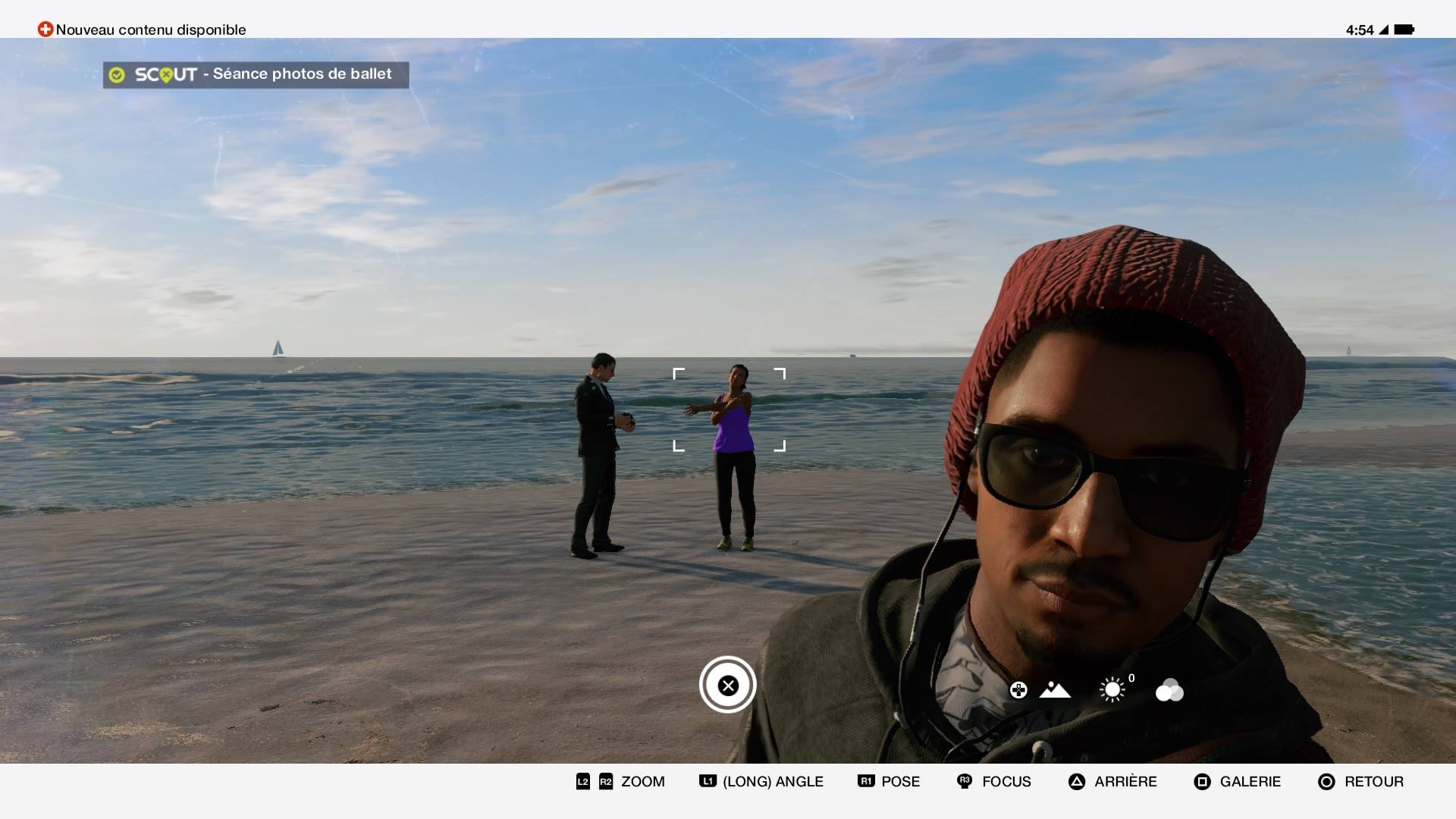Screen dimensions: 1456x819
Task: Click the d-pad control icon
Action: (x=1018, y=690)
